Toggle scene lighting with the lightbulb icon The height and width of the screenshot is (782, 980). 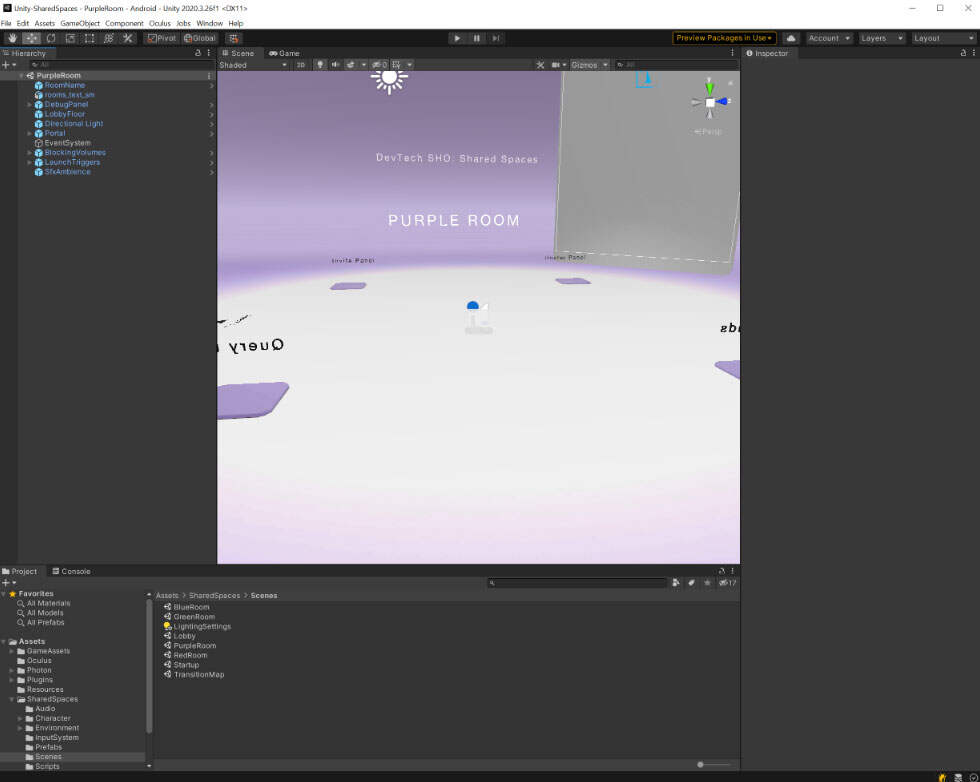[x=321, y=65]
